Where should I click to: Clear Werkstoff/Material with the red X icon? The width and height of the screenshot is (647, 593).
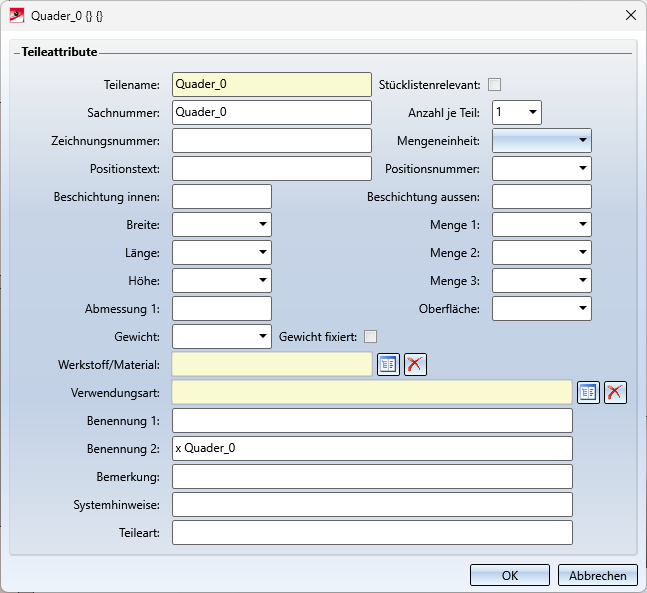pos(415,364)
